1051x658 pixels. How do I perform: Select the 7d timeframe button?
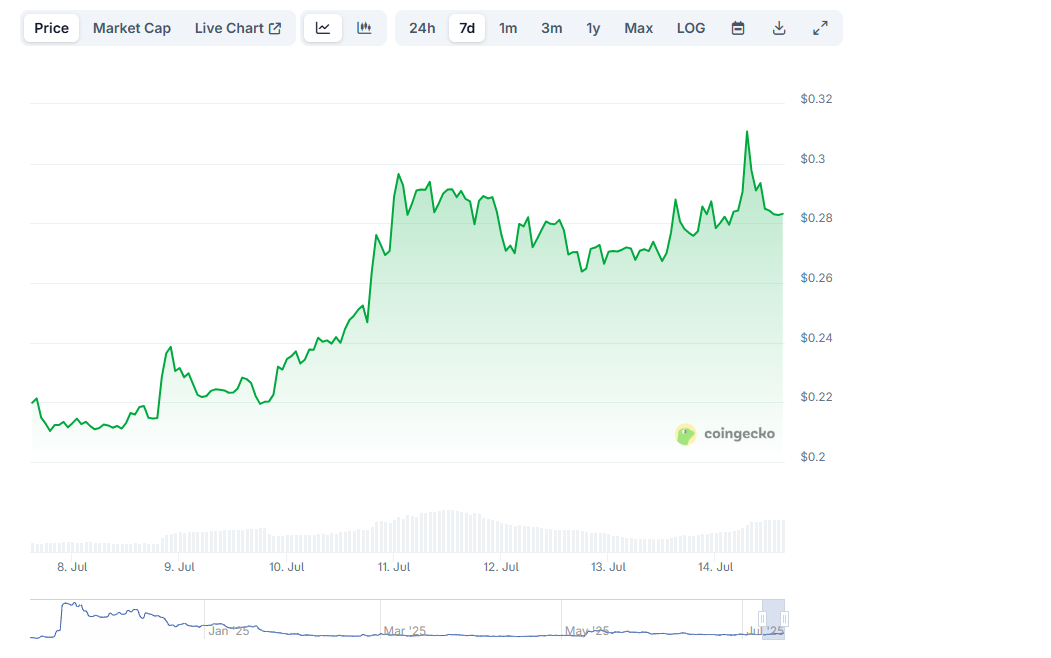(465, 27)
